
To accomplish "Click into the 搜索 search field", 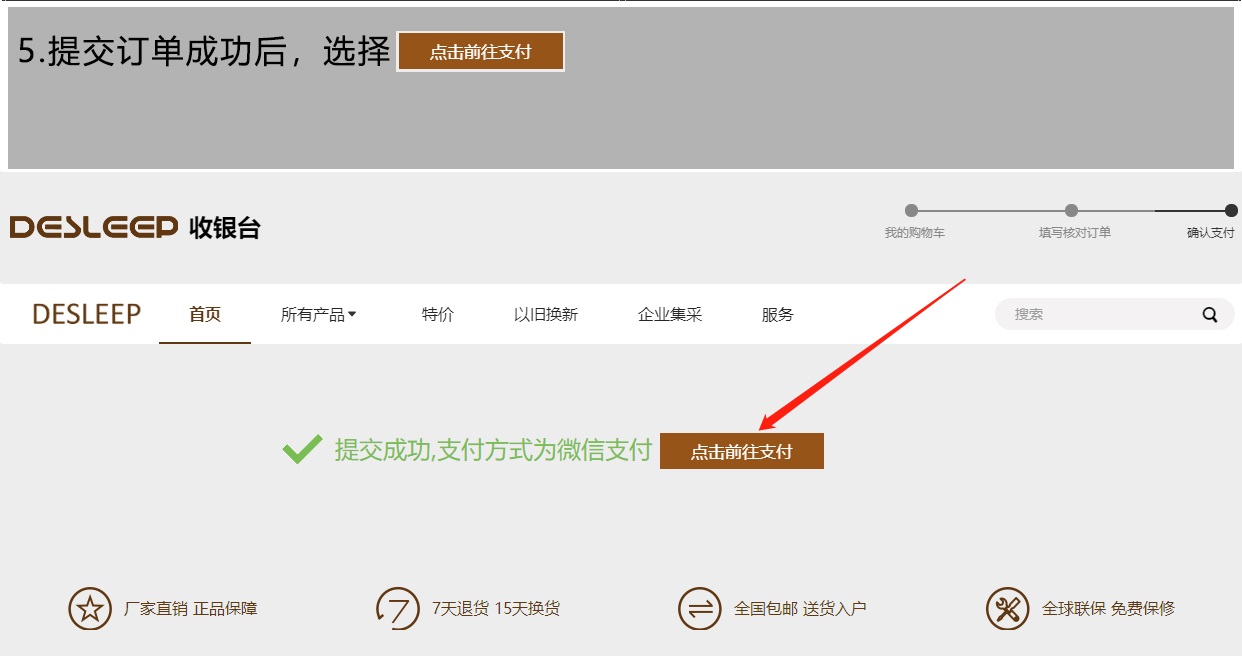I will click(x=1095, y=315).
